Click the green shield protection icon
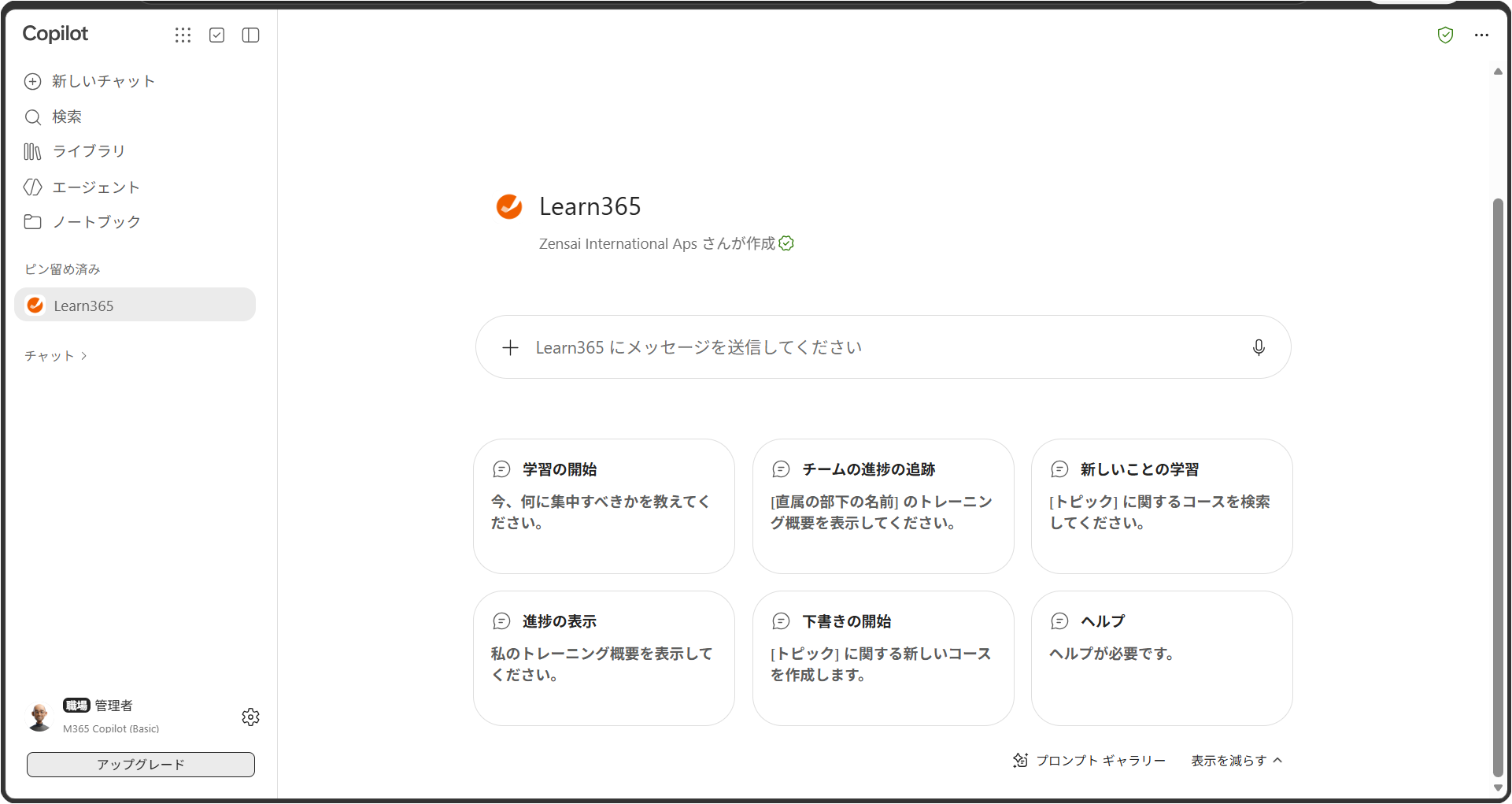The height and width of the screenshot is (804, 1512). (x=1445, y=35)
